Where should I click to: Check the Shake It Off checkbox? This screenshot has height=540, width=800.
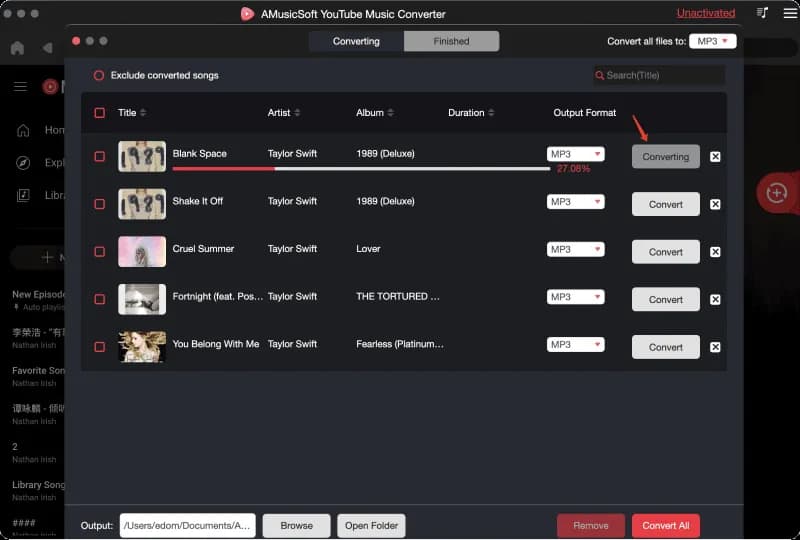click(99, 204)
